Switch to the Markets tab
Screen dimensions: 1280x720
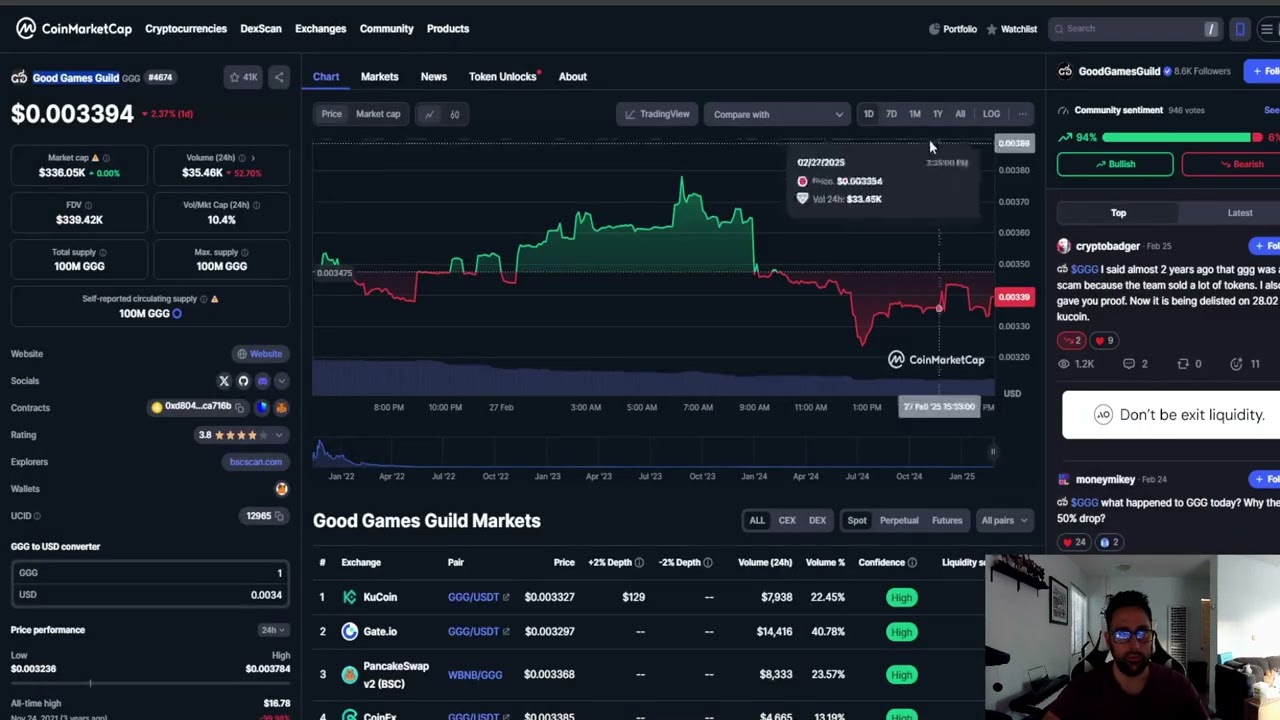pyautogui.click(x=379, y=77)
